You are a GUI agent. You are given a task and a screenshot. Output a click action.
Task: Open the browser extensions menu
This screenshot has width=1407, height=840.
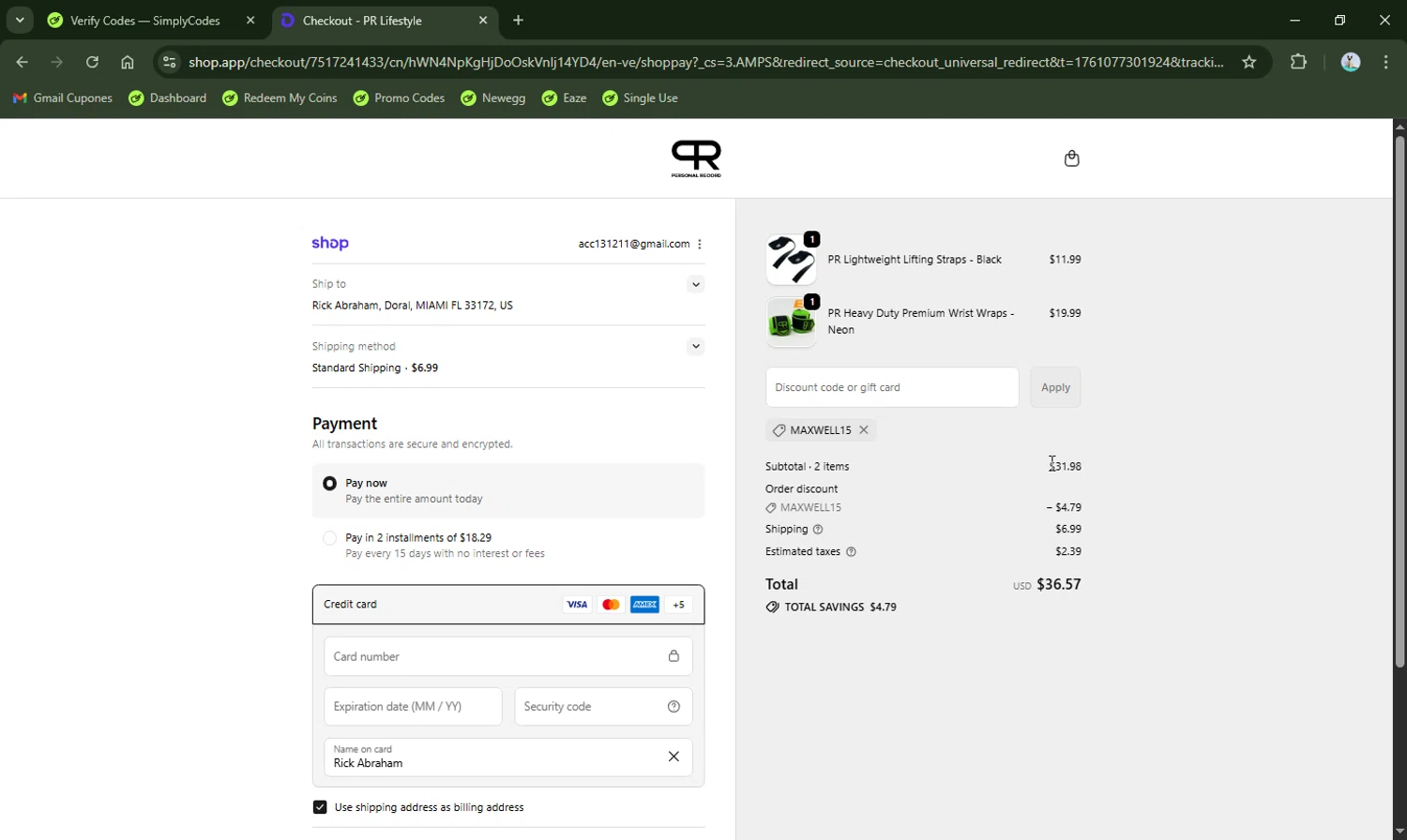click(x=1298, y=62)
